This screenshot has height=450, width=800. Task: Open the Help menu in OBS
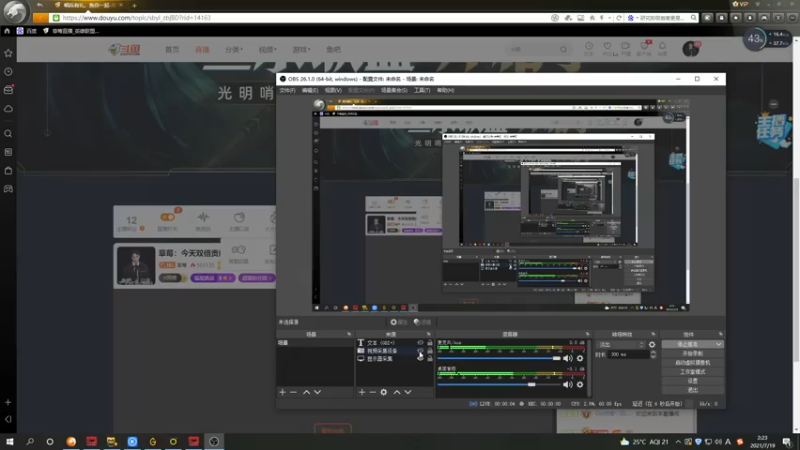[445, 90]
